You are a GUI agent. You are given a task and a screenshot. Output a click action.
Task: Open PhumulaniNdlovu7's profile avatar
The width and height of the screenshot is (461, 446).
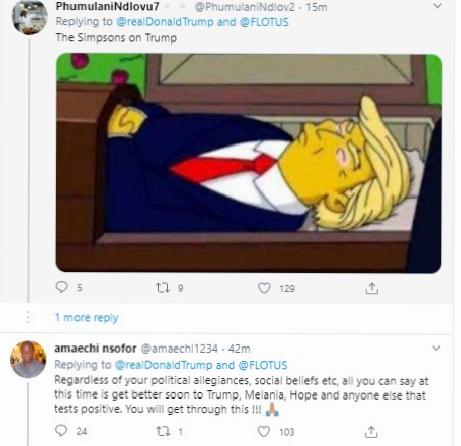[x=29, y=17]
